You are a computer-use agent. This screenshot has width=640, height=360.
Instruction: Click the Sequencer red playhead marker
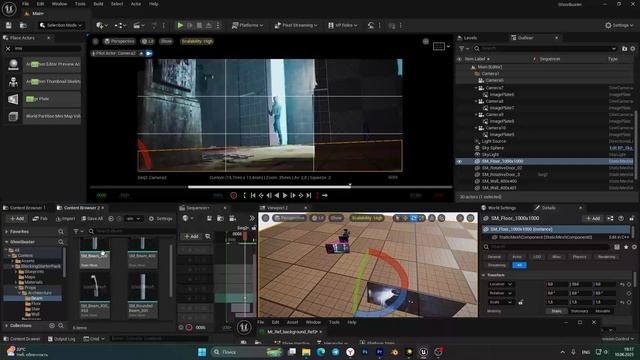[245, 236]
